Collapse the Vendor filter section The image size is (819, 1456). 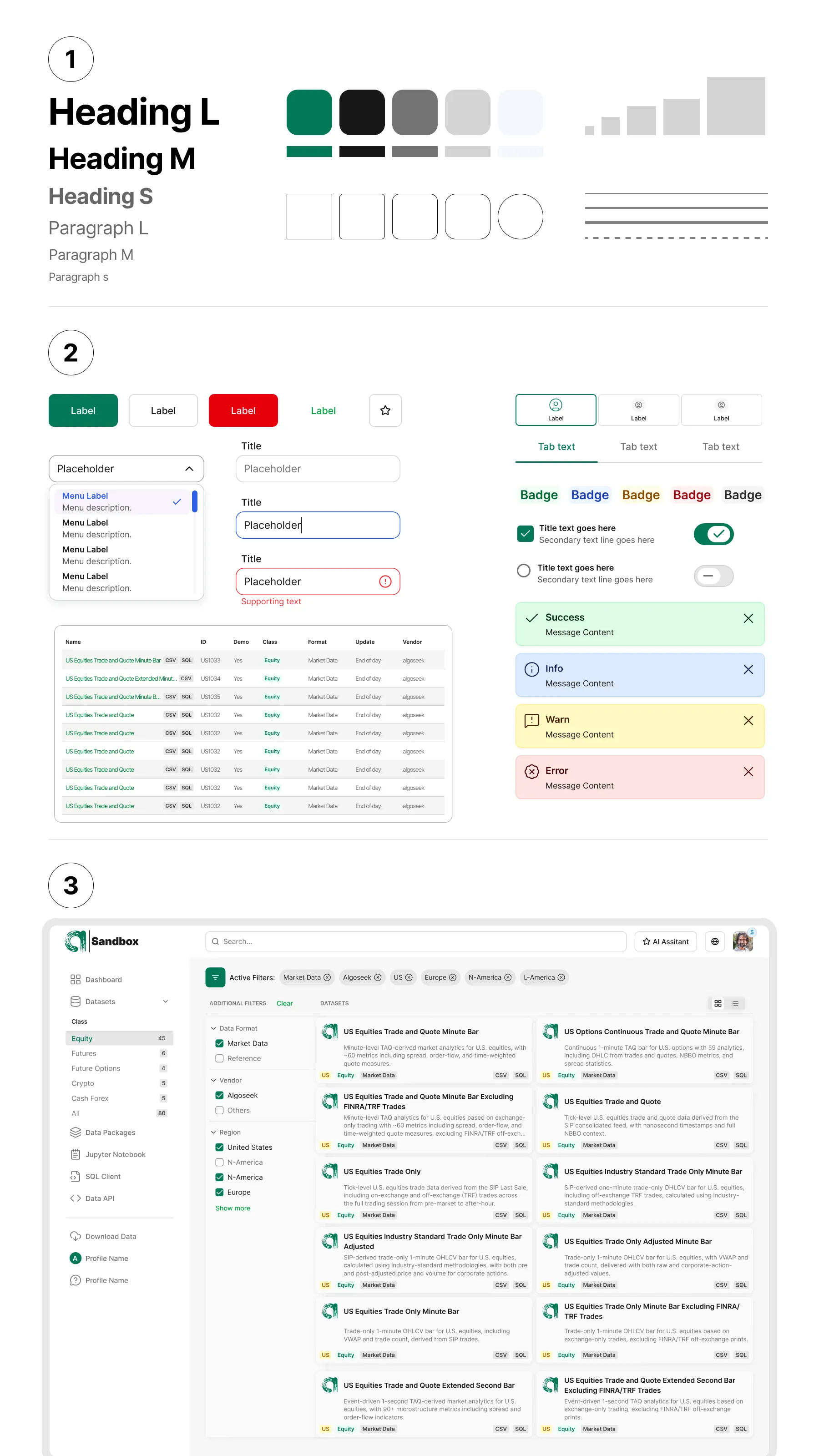pos(214,1080)
